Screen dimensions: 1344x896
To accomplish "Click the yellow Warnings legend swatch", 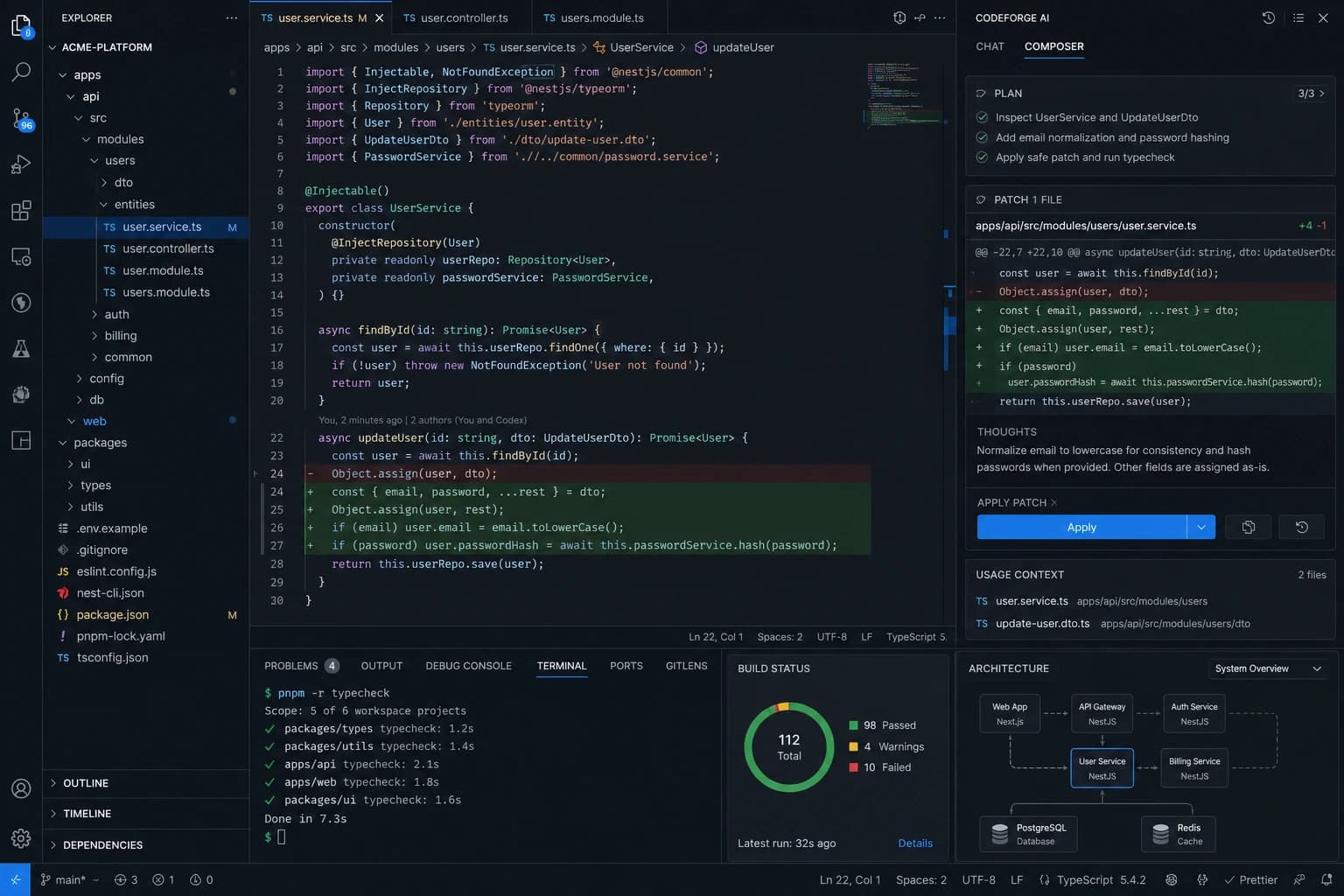I will pos(853,746).
